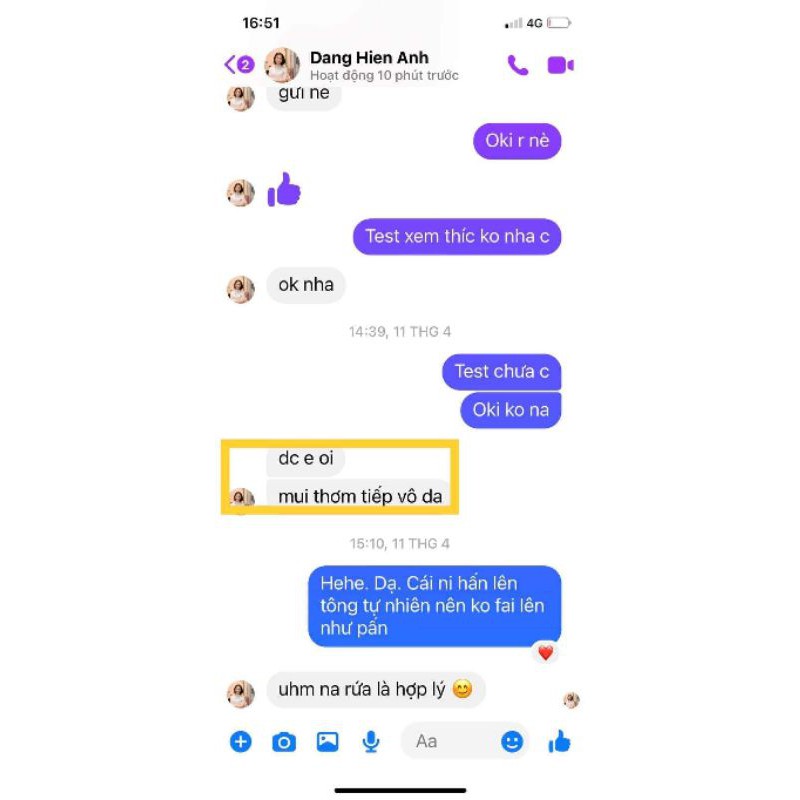Select the "mui thơm tiếp vô da" message
This screenshot has width=800, height=800.
pyautogui.click(x=360, y=495)
